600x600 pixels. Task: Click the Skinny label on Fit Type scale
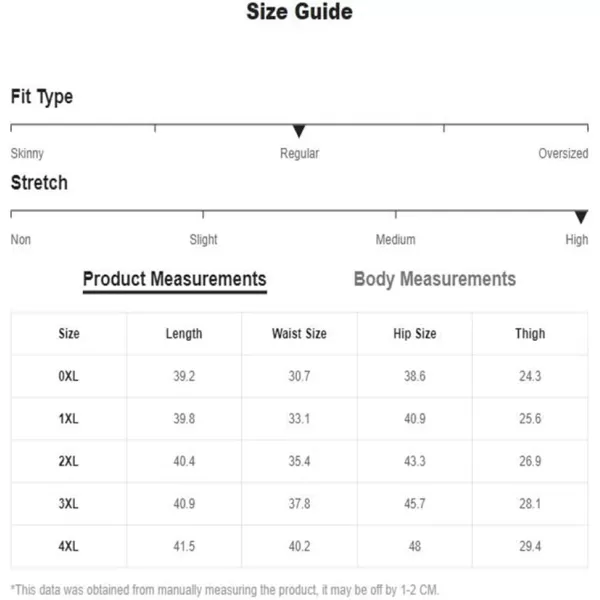(27, 153)
